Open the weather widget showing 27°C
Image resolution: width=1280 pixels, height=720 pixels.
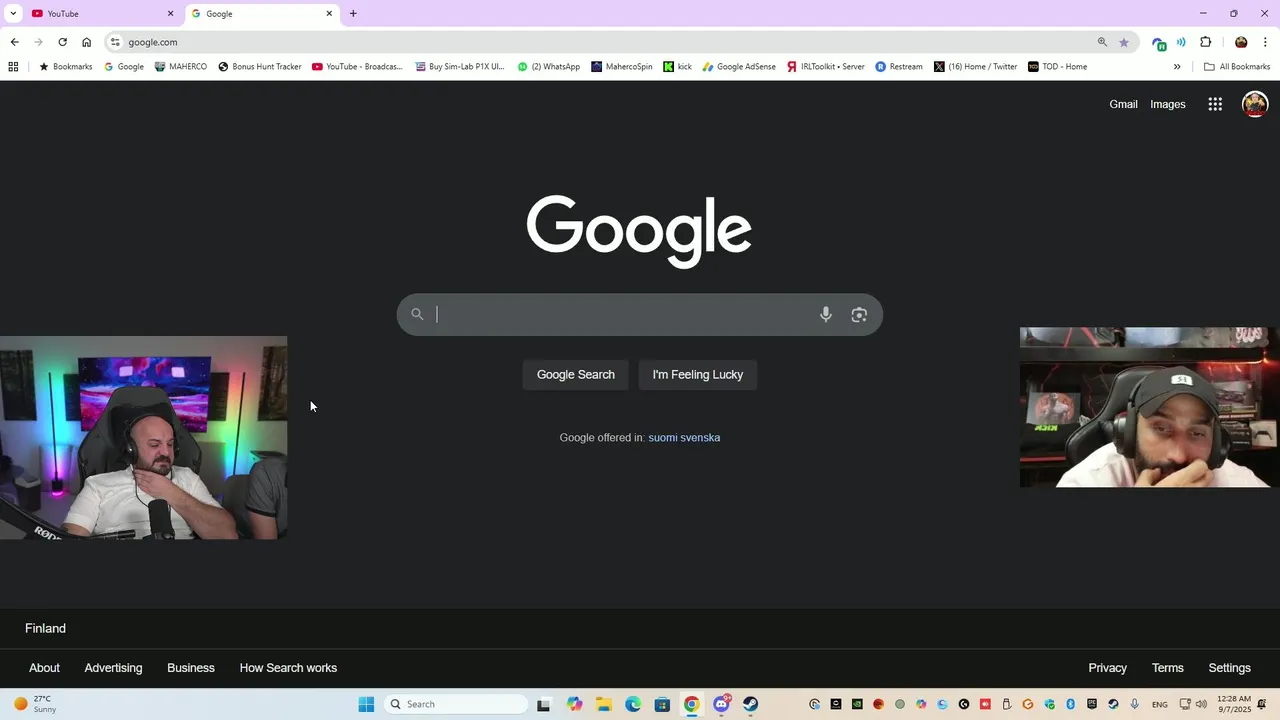[x=35, y=704]
